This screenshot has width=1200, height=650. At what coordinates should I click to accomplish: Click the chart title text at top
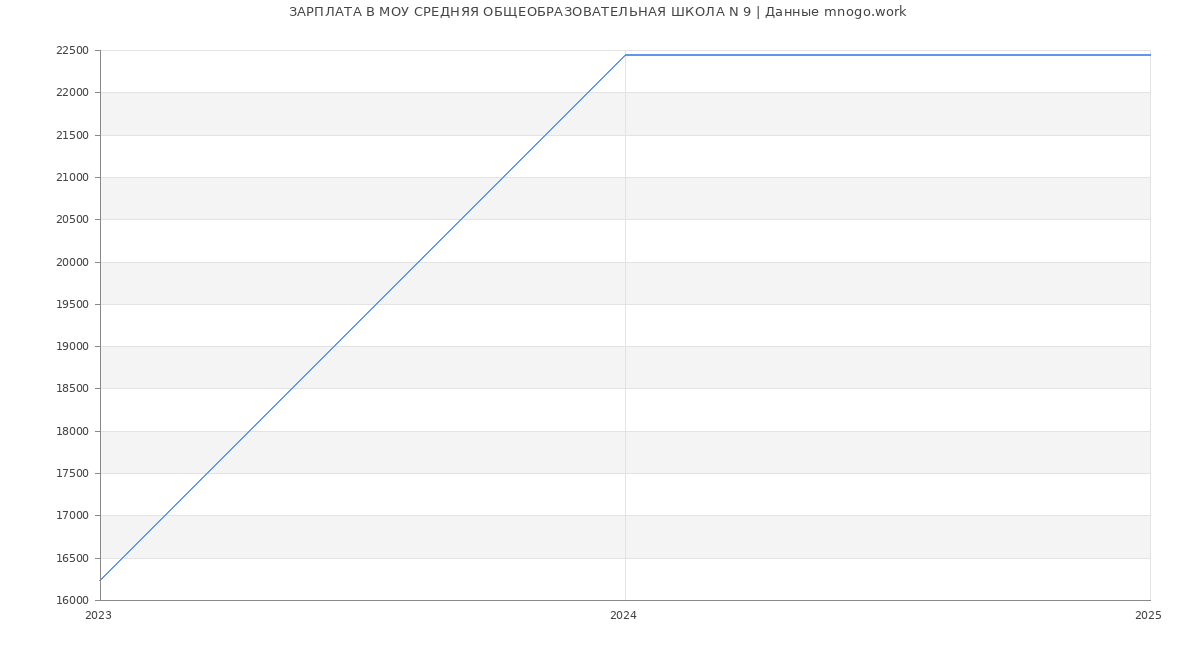click(x=597, y=12)
